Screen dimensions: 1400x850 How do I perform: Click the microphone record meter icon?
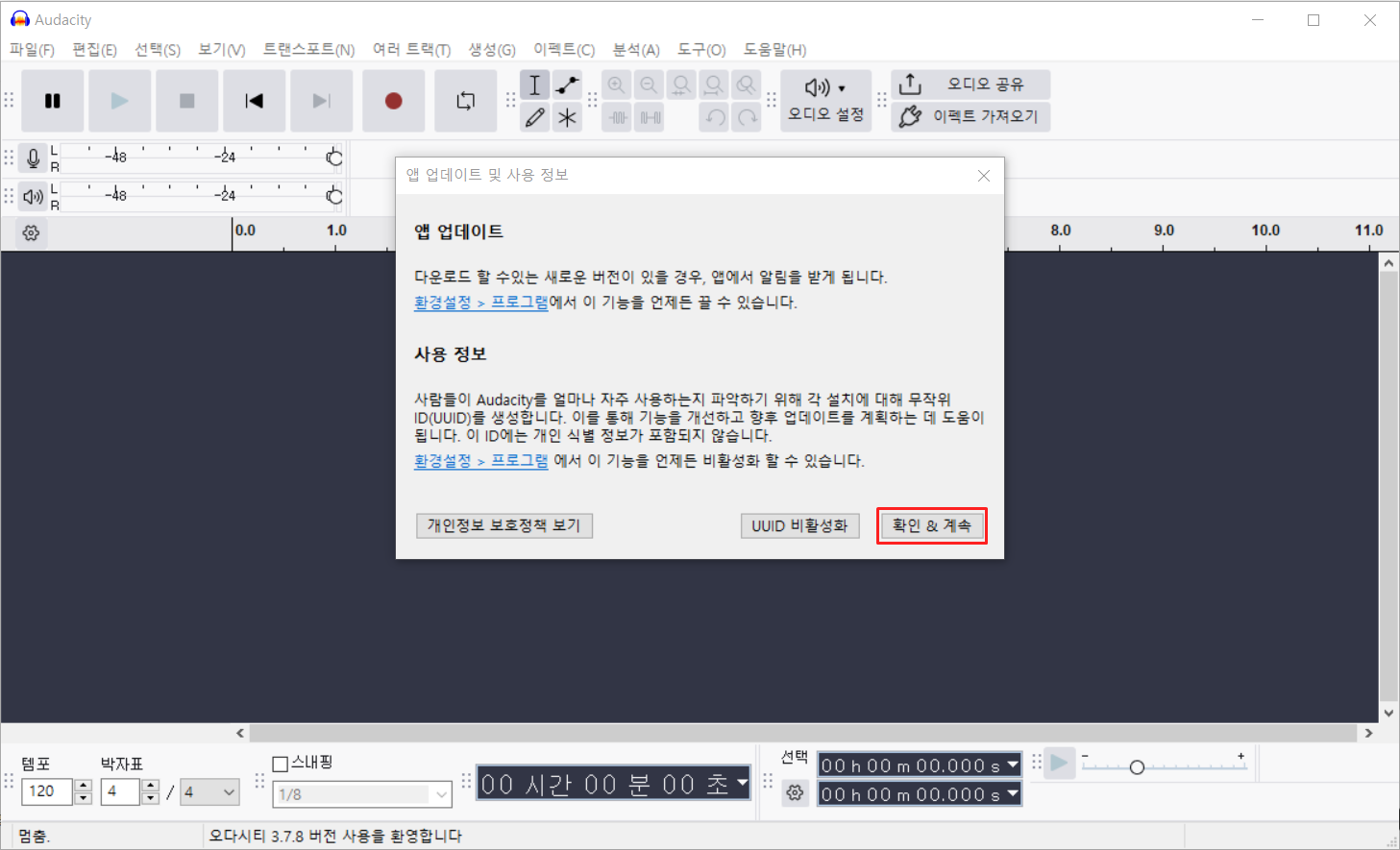pyautogui.click(x=34, y=158)
